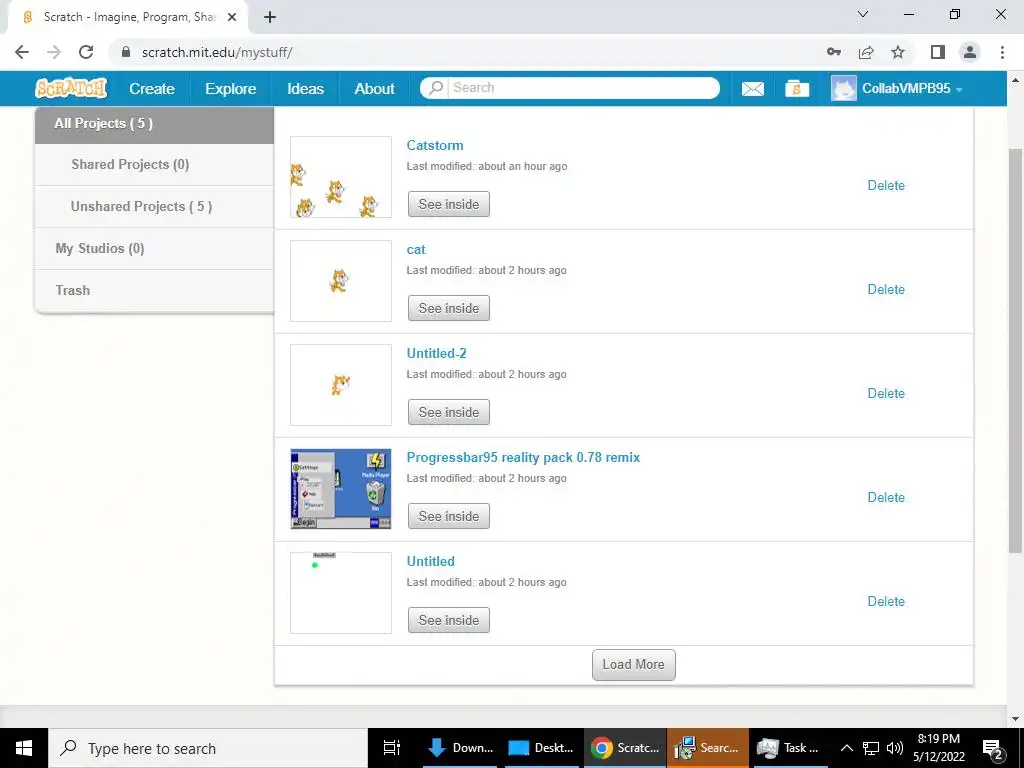This screenshot has width=1024, height=768.
Task: Toggle the Chrome side panel icon
Action: pyautogui.click(x=938, y=52)
